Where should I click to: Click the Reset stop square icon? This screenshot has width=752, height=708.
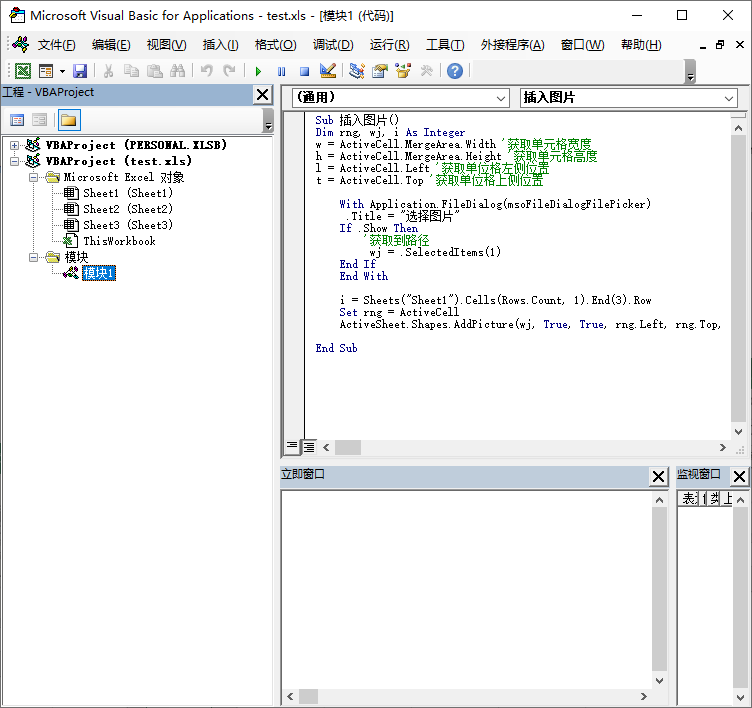tap(305, 71)
